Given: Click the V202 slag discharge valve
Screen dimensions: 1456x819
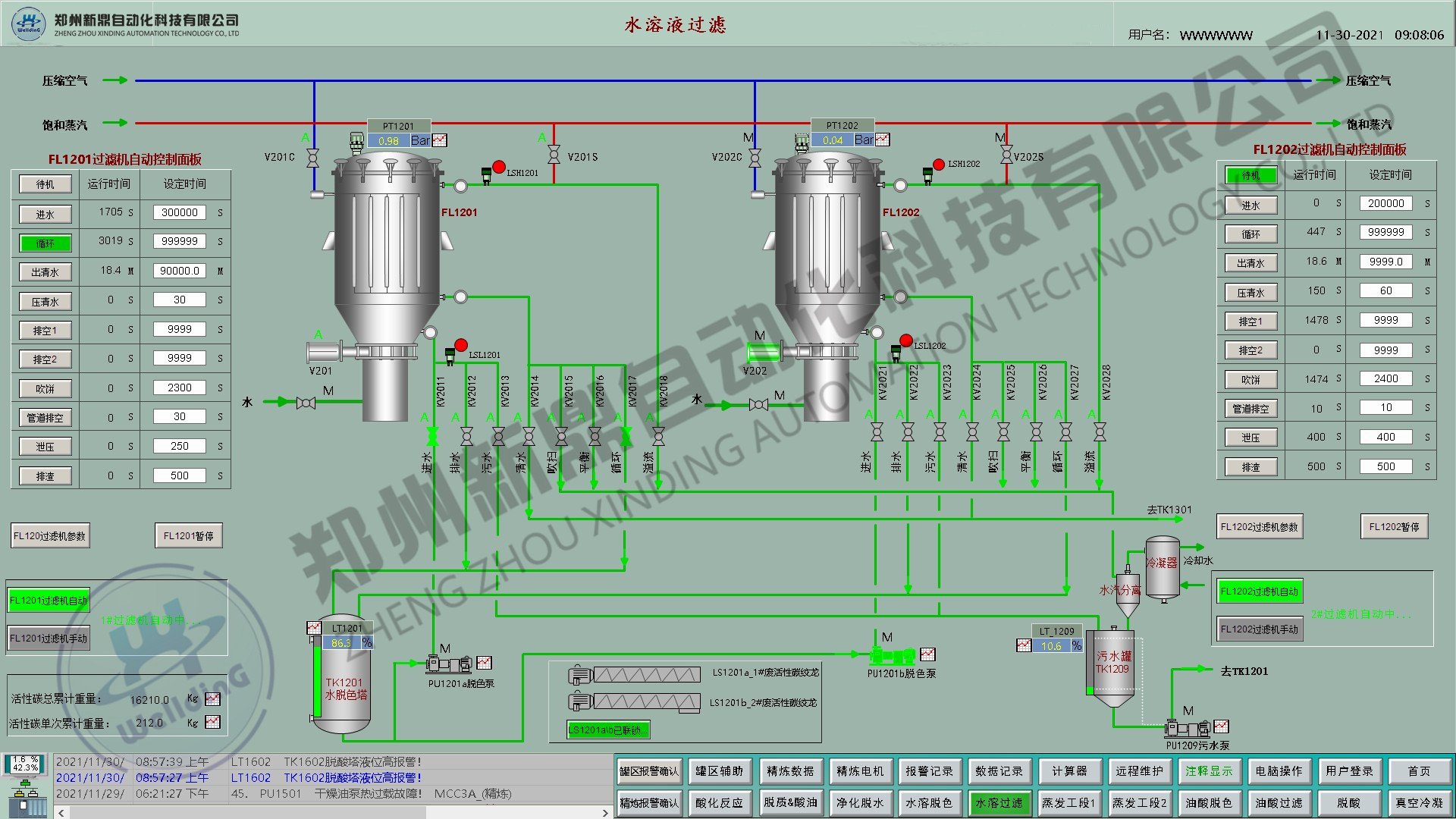Looking at the screenshot, I should click(x=764, y=351).
